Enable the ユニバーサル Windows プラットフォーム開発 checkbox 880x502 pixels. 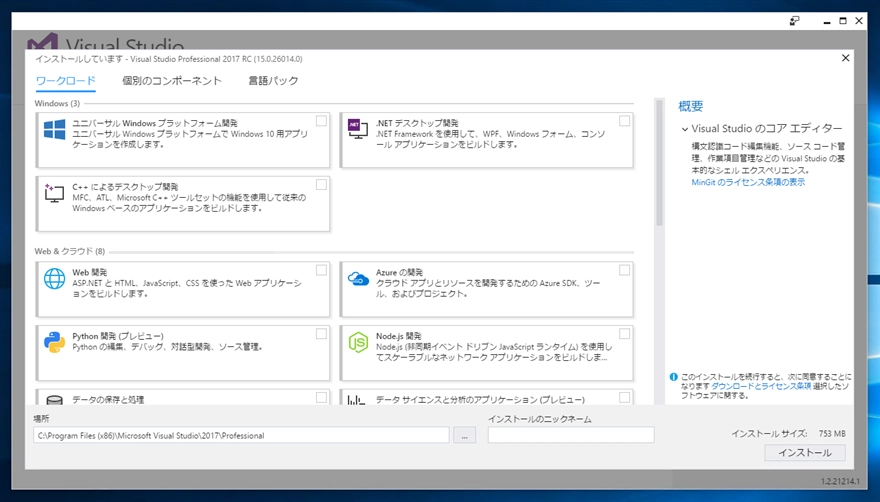(321, 121)
